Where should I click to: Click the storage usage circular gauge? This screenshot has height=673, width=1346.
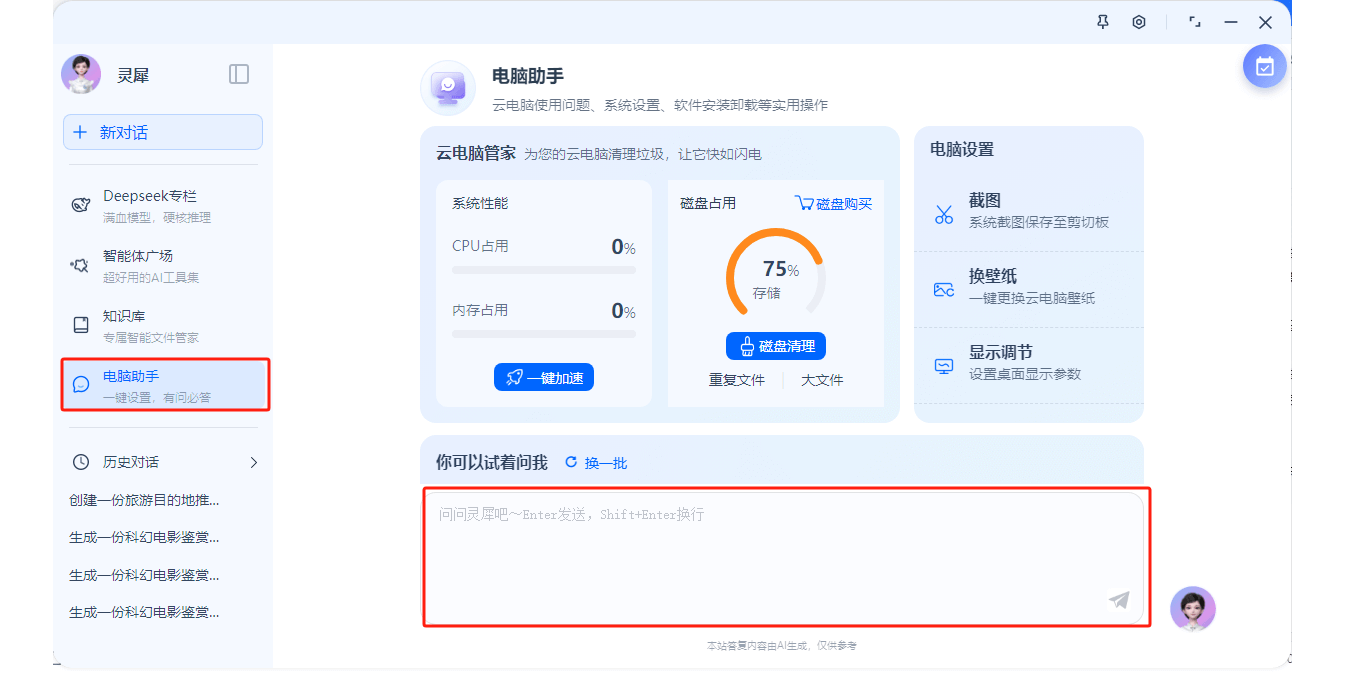coord(775,275)
